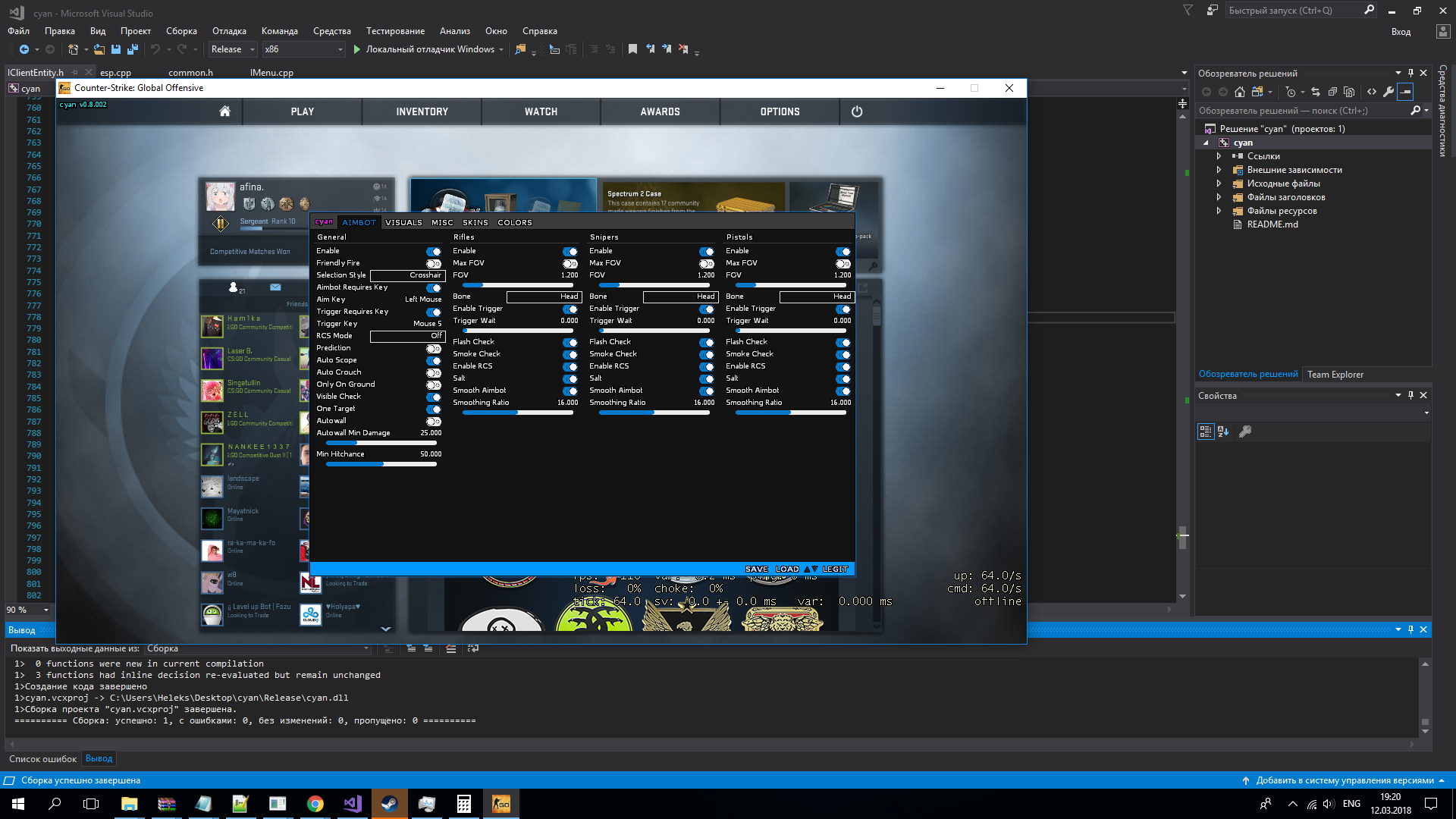
Task: Adjust the Min Hitchance slider
Action: pyautogui.click(x=381, y=464)
